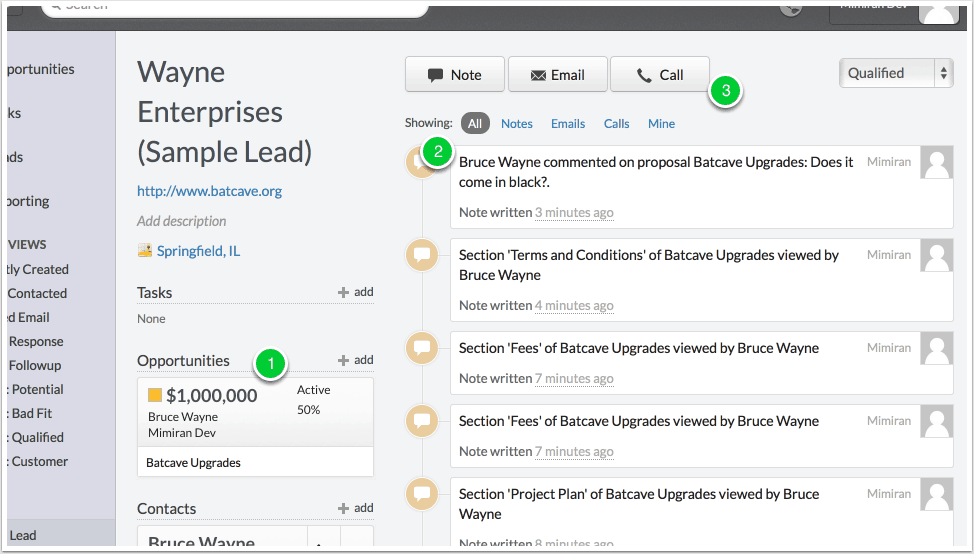Click the Call button phone icon
Image resolution: width=974 pixels, height=554 pixels.
644,75
